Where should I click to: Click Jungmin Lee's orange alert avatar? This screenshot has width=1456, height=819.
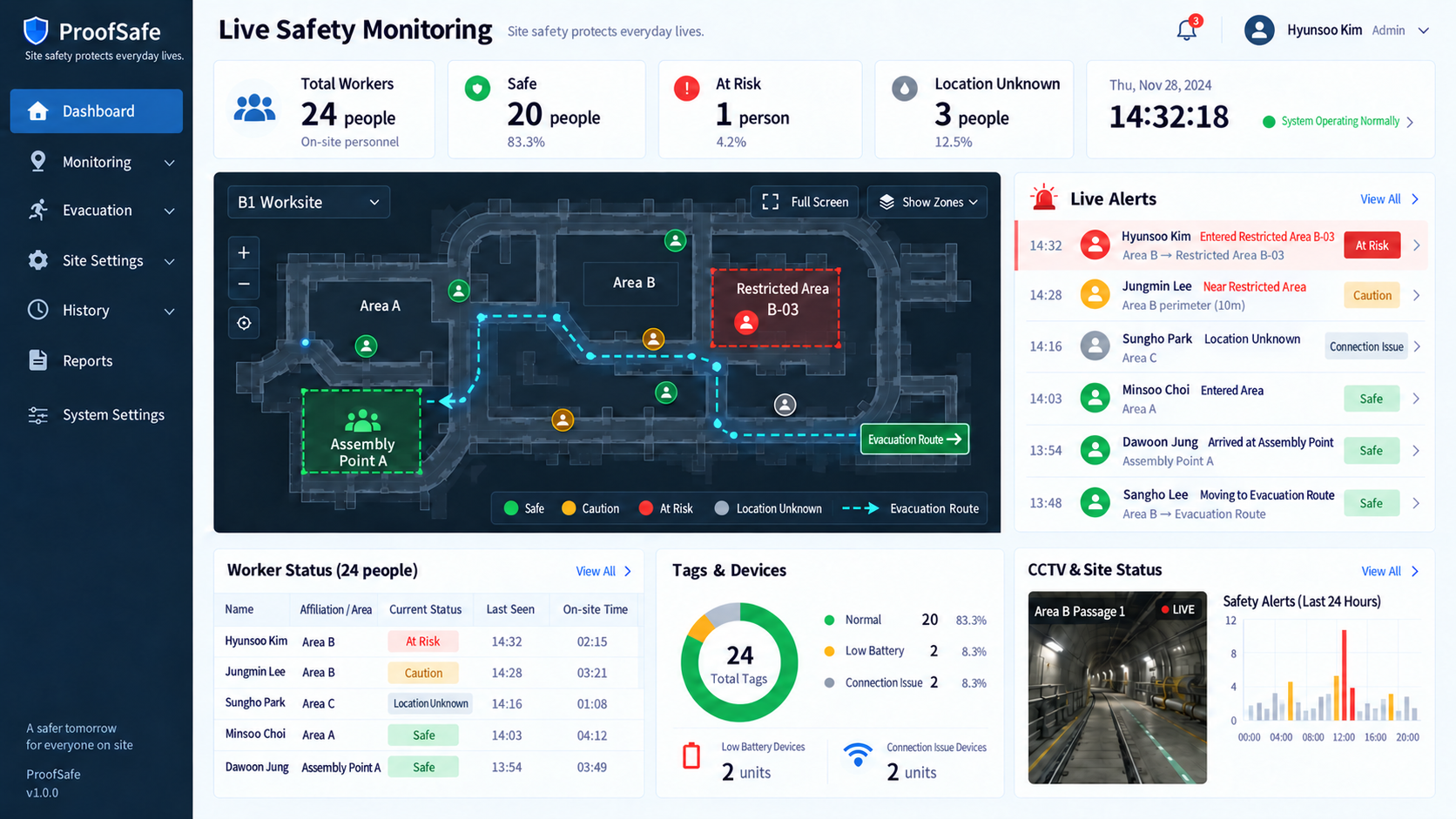coord(1095,295)
